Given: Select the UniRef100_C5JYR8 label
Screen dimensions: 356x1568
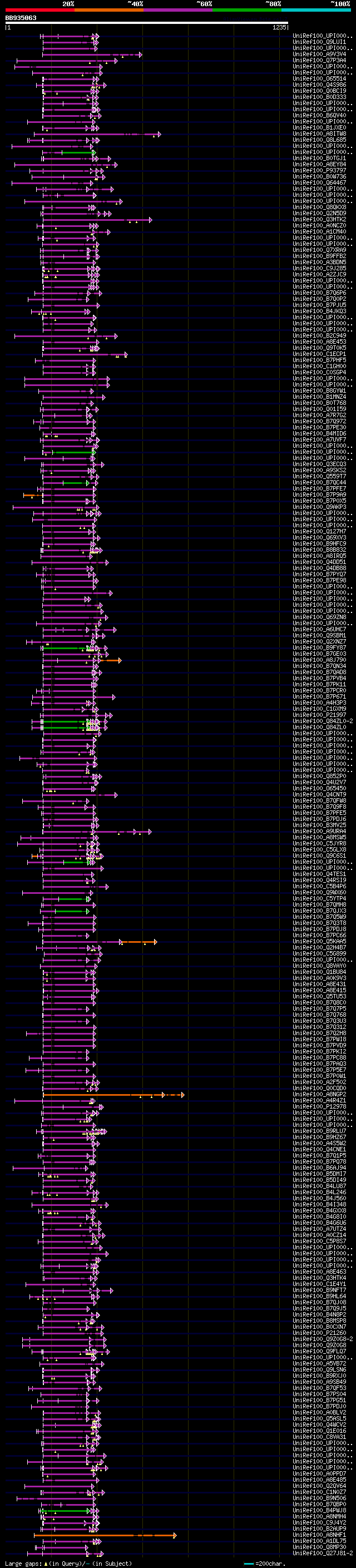Looking at the screenshot, I should coord(319,844).
